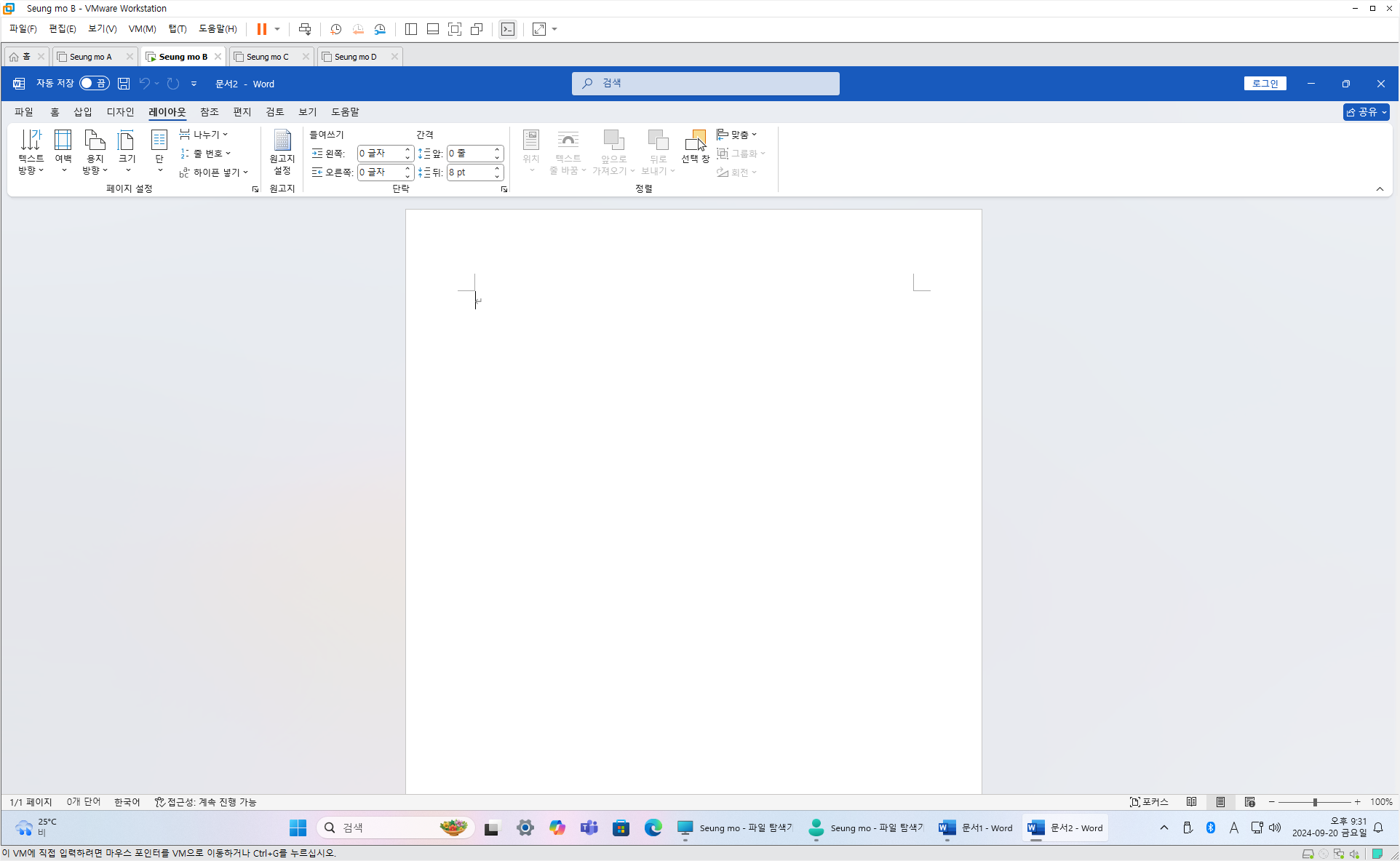Switch to web layout view in status bar
This screenshot has height=861, width=1400.
tap(1249, 801)
